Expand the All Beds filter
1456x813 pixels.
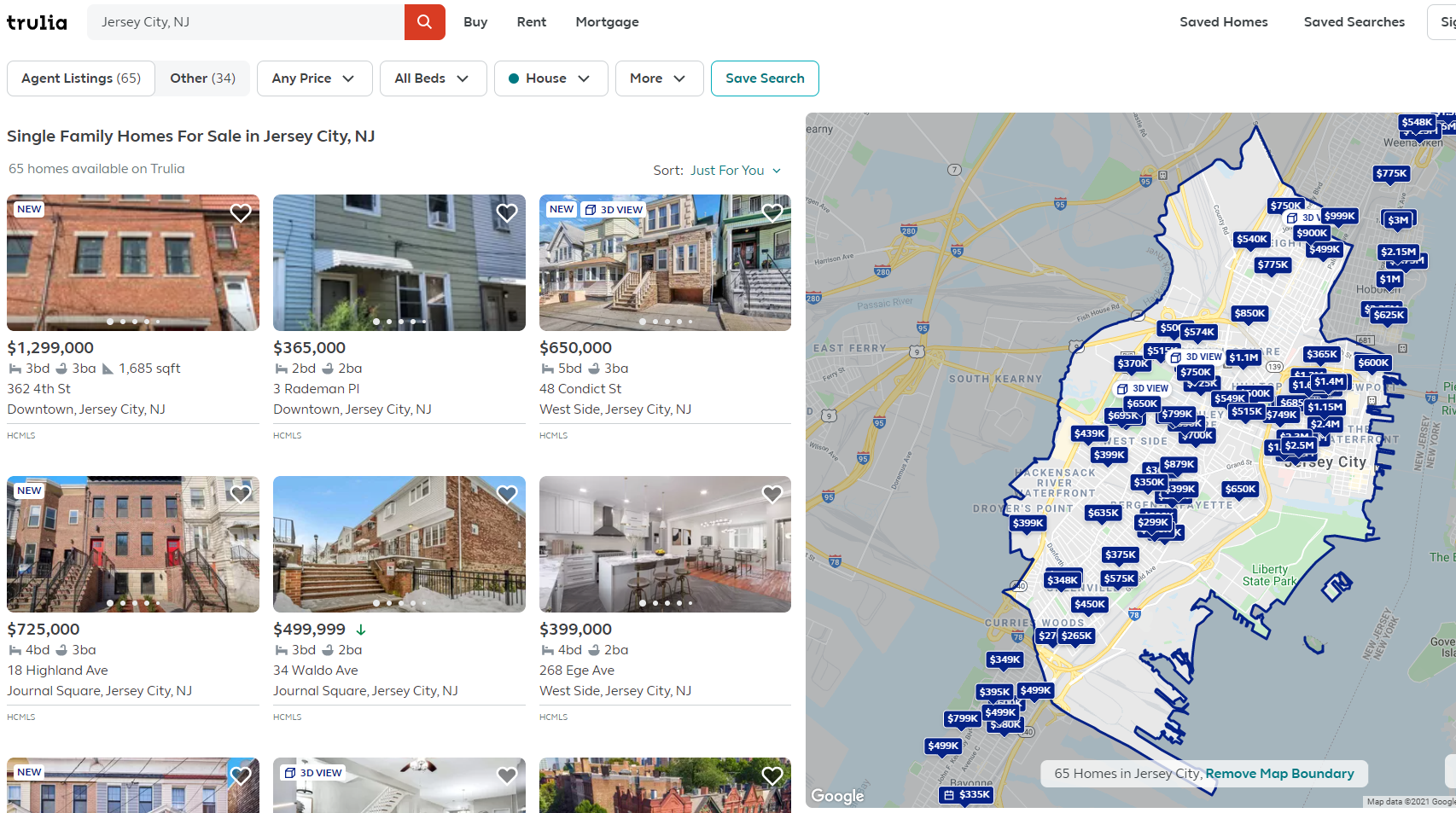tap(433, 78)
